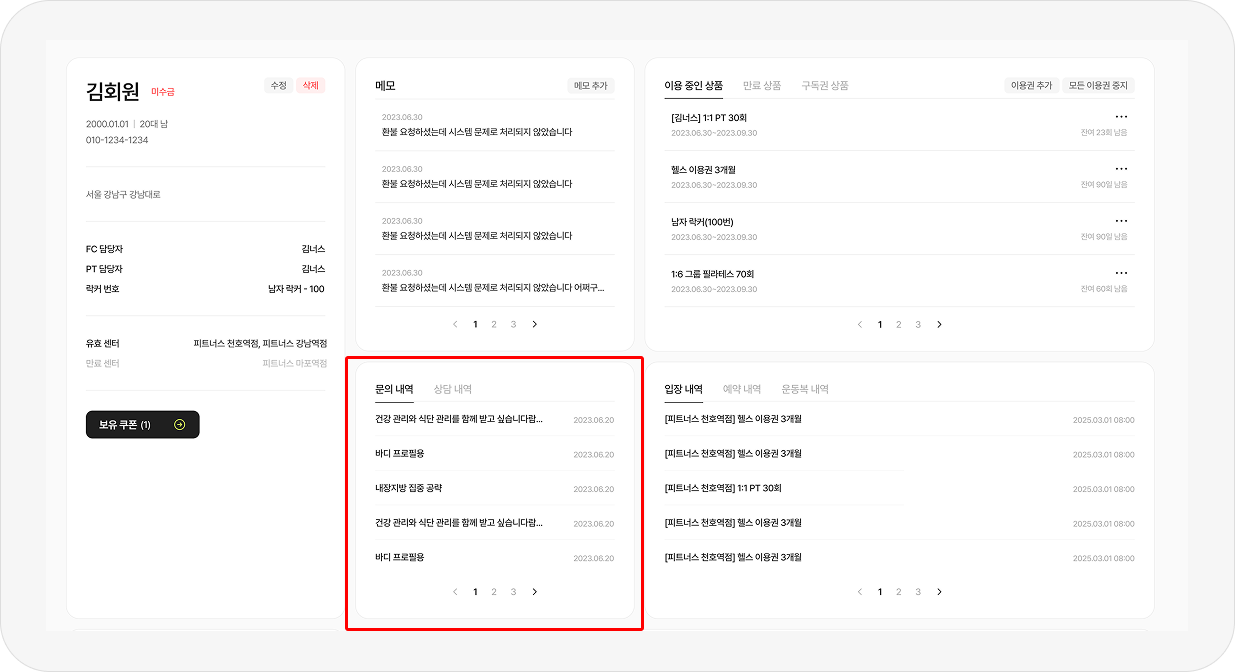Click address 서울 강남구 강남대로
1235x672 pixels.
(123, 195)
